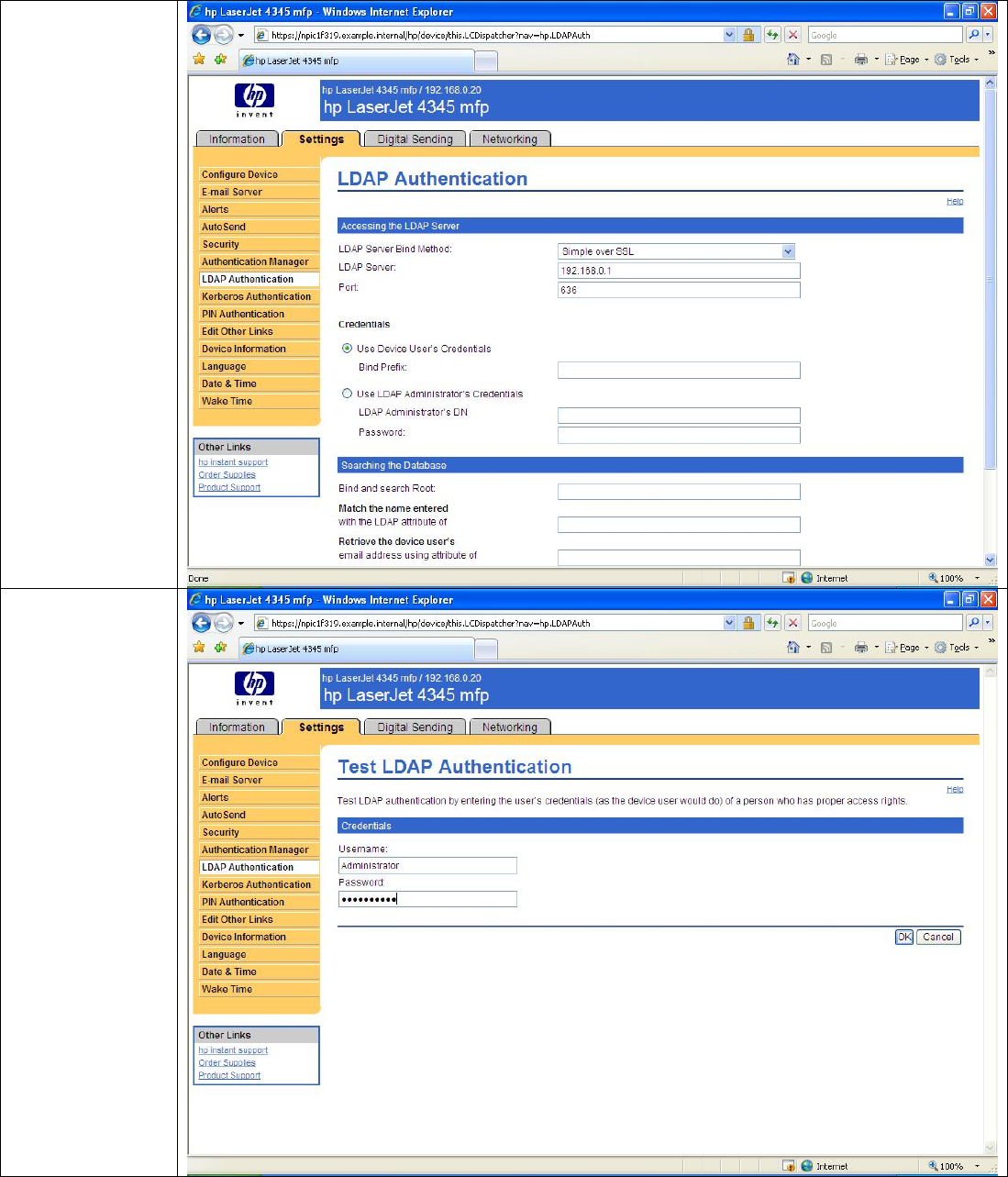Click Forward arrow in LDAP Authentication page browser
Viewport: 1008px width, 1177px height.
[223, 35]
